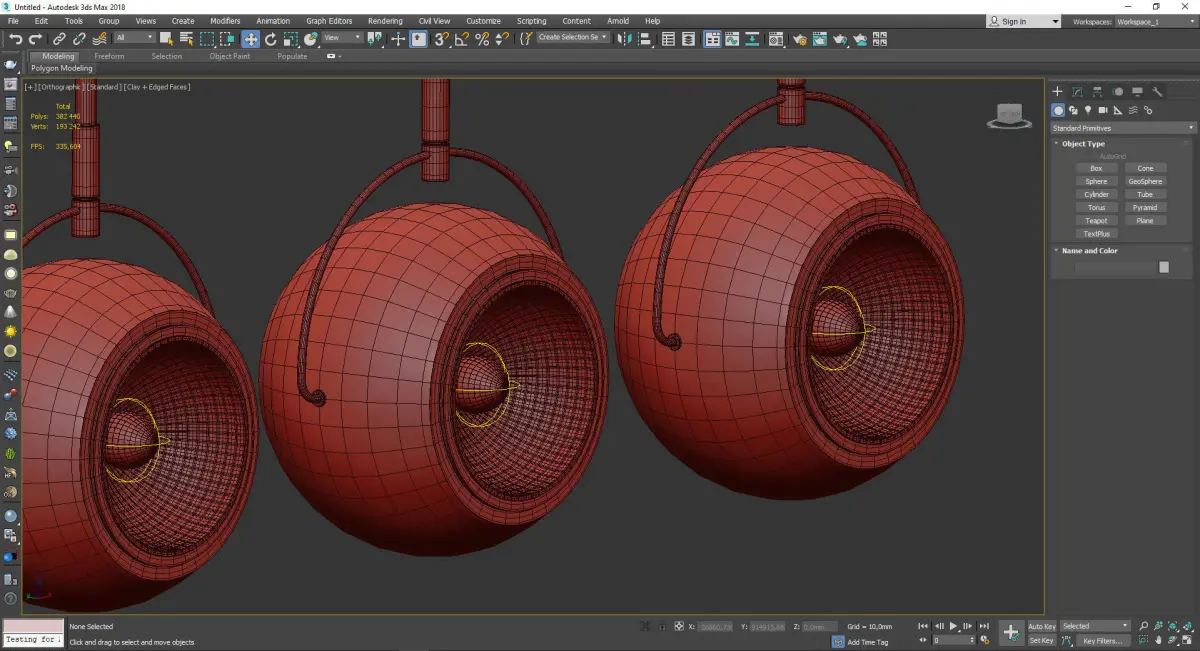Activate the Select and Rotate tool
This screenshot has width=1200, height=651.
[x=270, y=39]
